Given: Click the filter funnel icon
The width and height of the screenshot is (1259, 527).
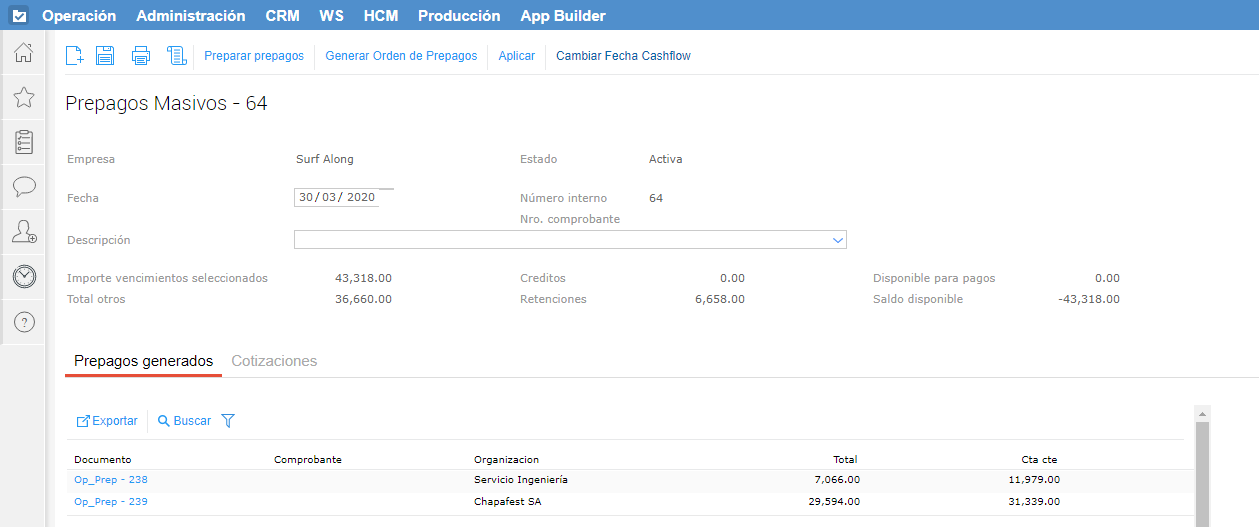Looking at the screenshot, I should (228, 421).
